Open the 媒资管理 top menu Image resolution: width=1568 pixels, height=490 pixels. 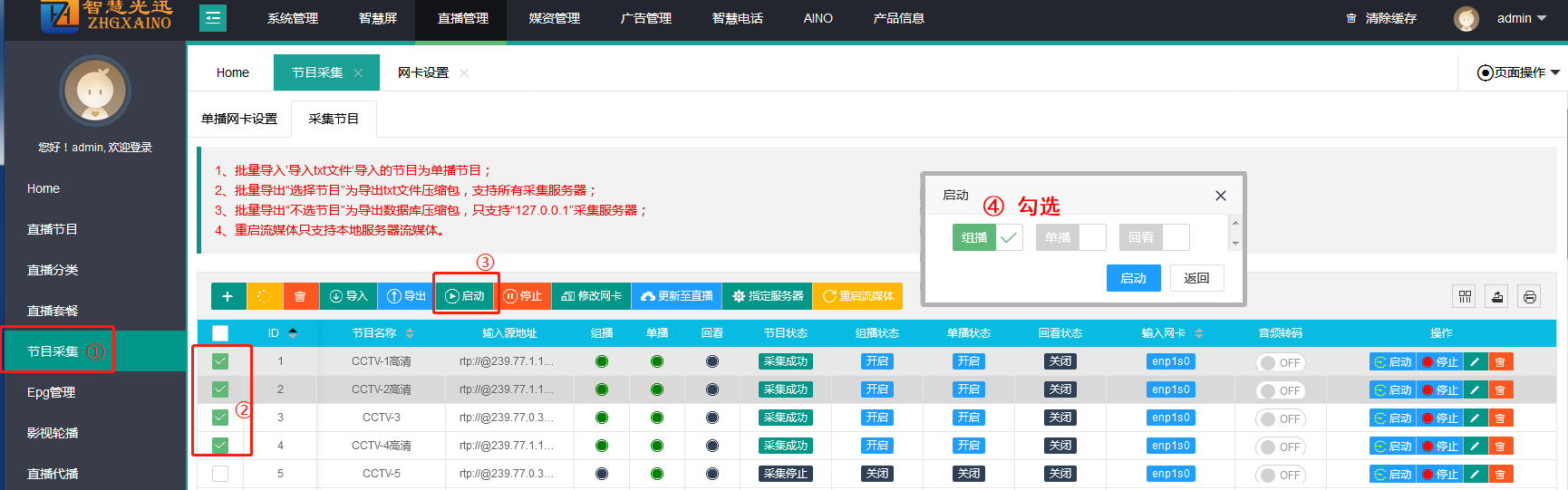click(x=554, y=18)
